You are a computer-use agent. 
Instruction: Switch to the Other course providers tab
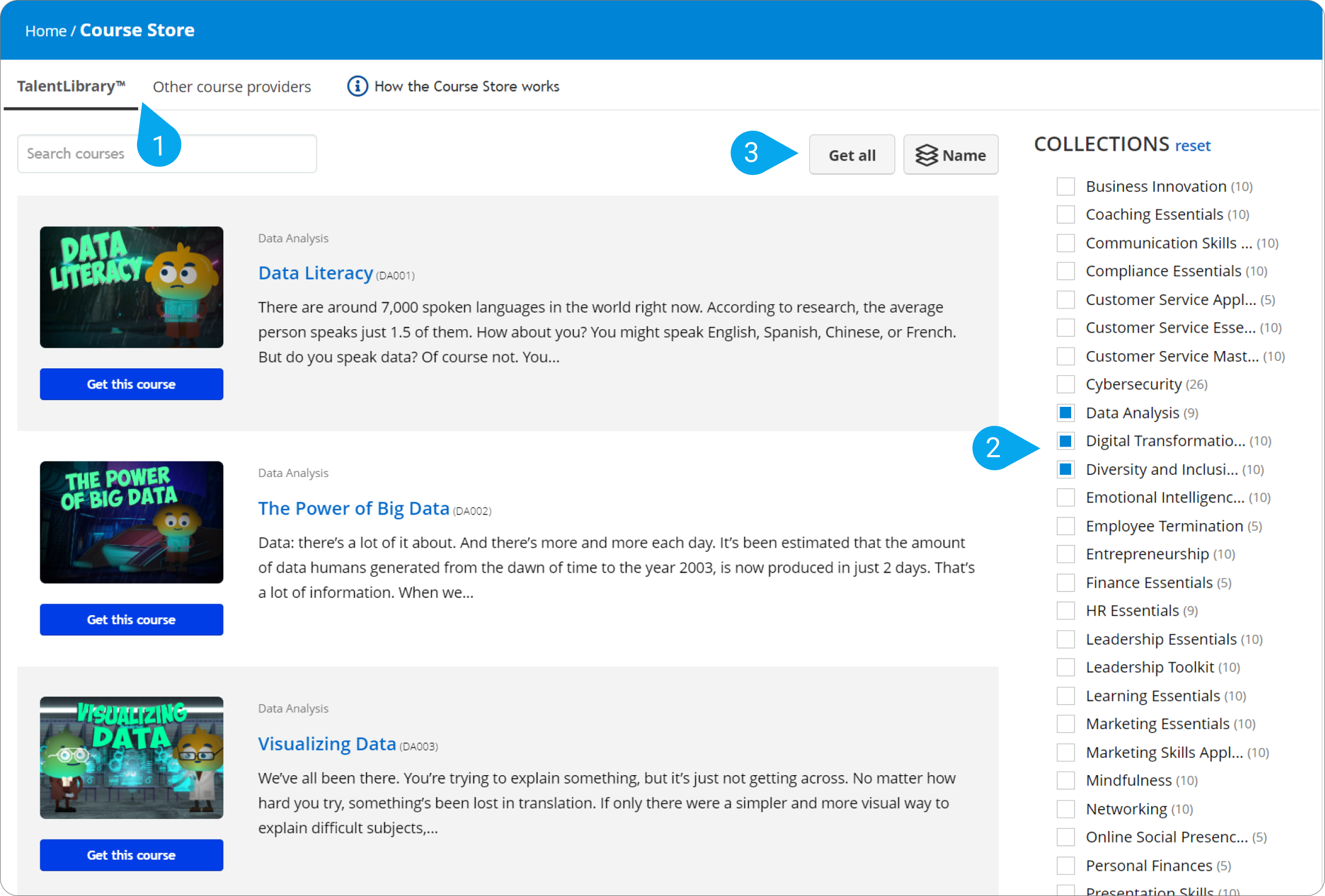[231, 86]
